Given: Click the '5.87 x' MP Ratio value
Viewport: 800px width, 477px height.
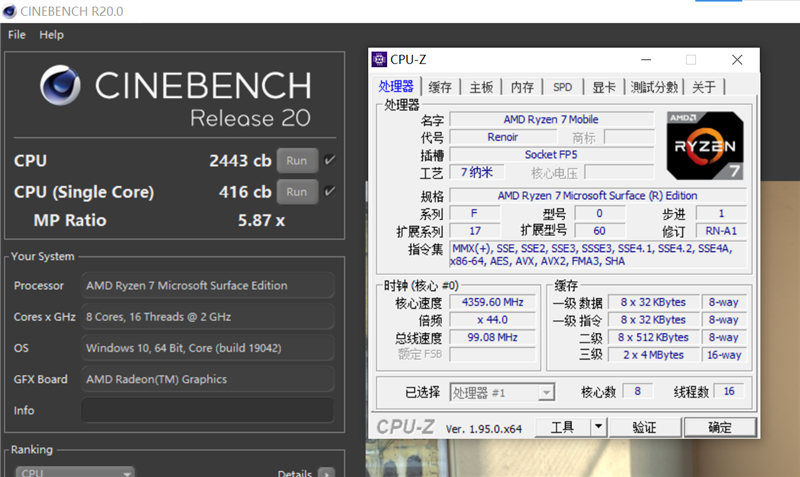Looking at the screenshot, I should [261, 220].
